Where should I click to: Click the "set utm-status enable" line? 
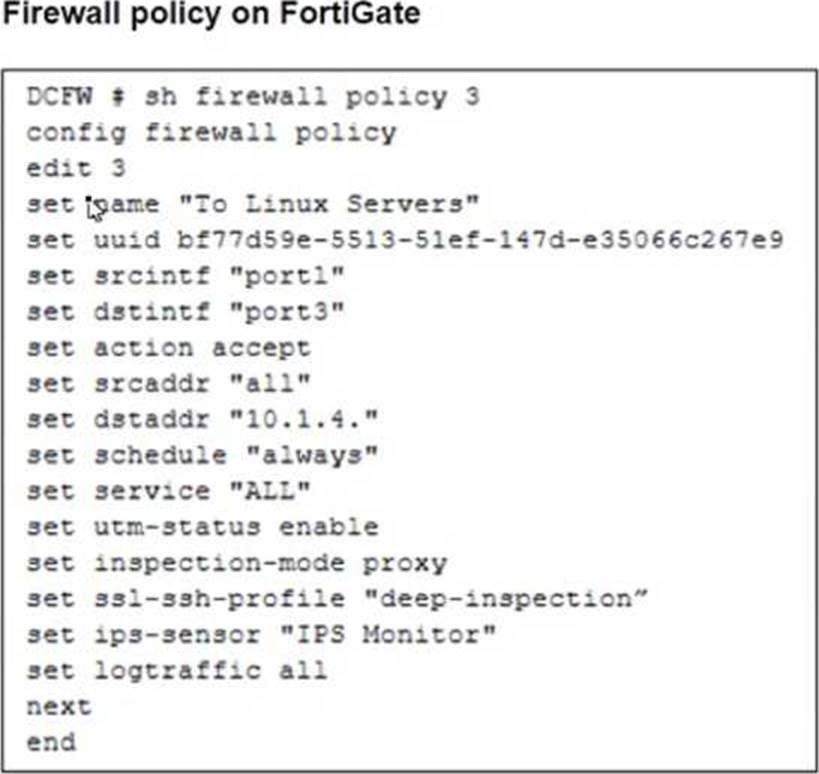tap(202, 527)
